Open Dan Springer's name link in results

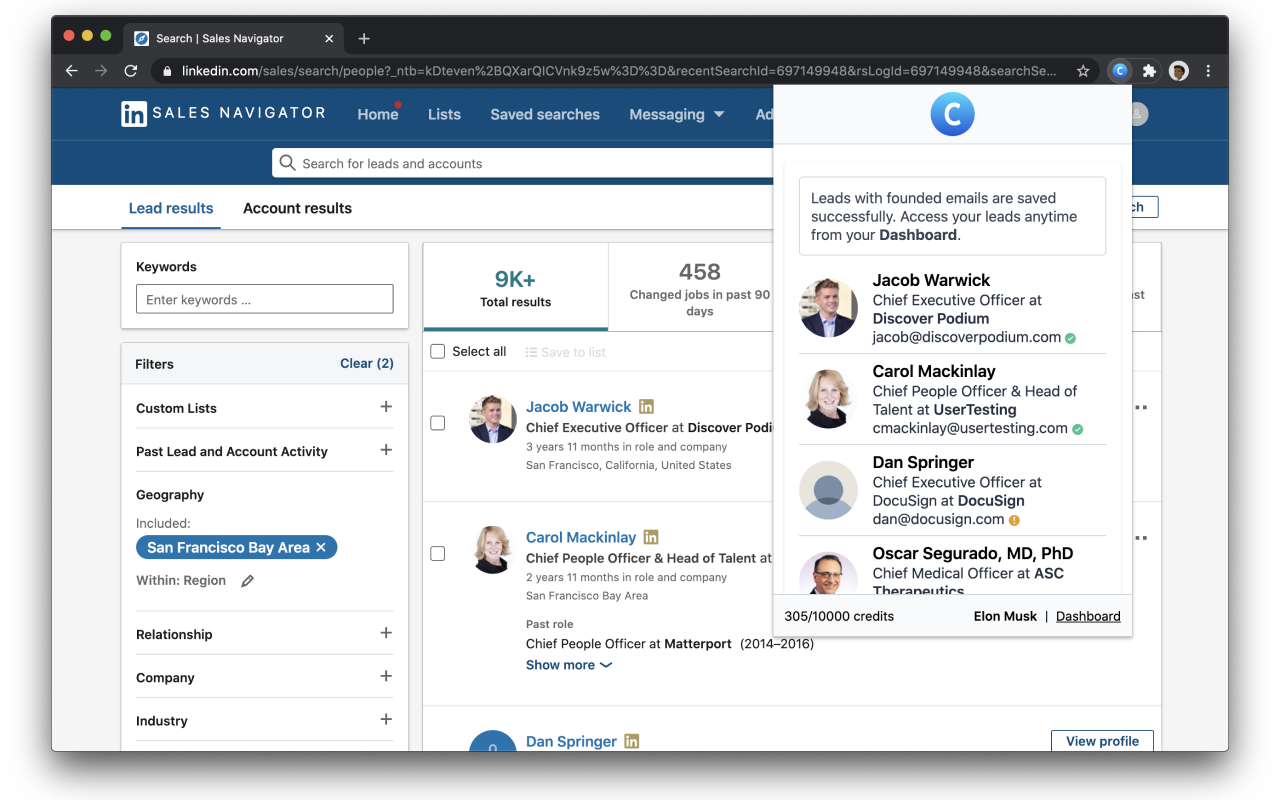tap(571, 741)
